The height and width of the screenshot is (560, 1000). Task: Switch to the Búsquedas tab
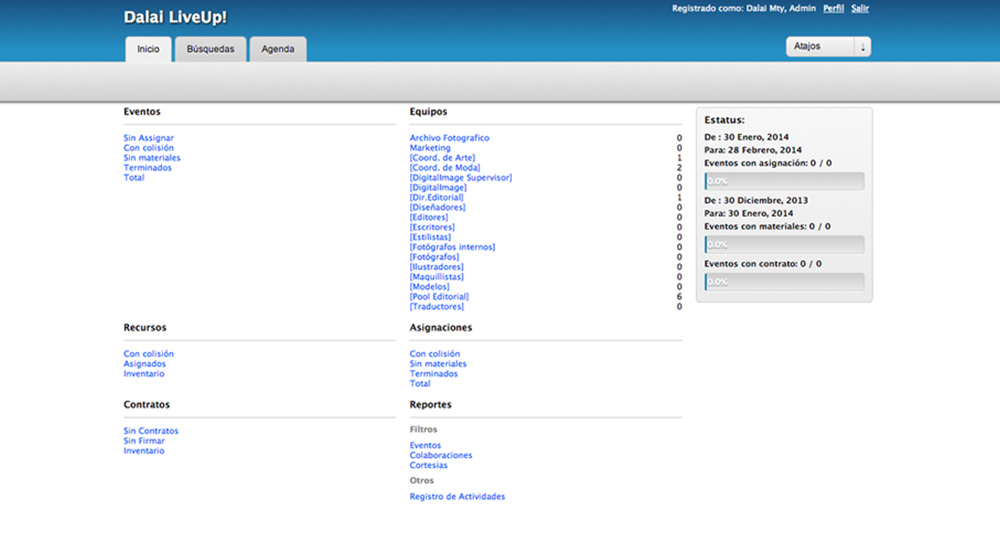pyautogui.click(x=210, y=49)
